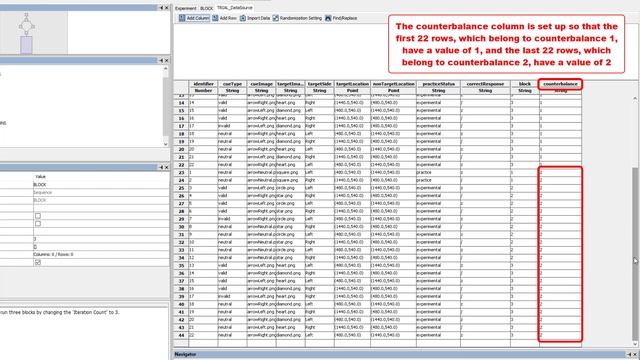Pin toggle of the properties Value panel
The height and width of the screenshot is (360, 640).
point(161,167)
